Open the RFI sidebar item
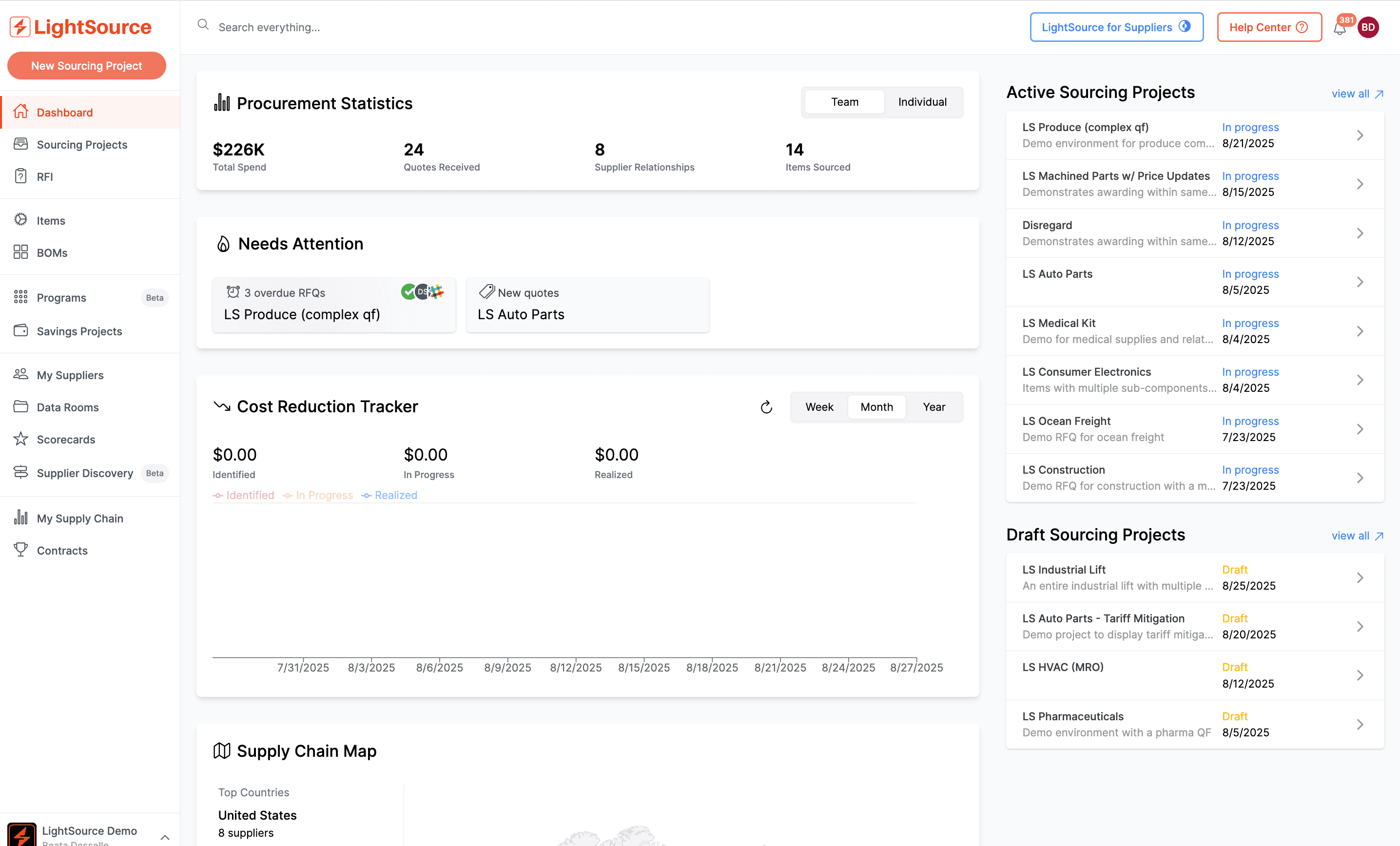 tap(90, 176)
